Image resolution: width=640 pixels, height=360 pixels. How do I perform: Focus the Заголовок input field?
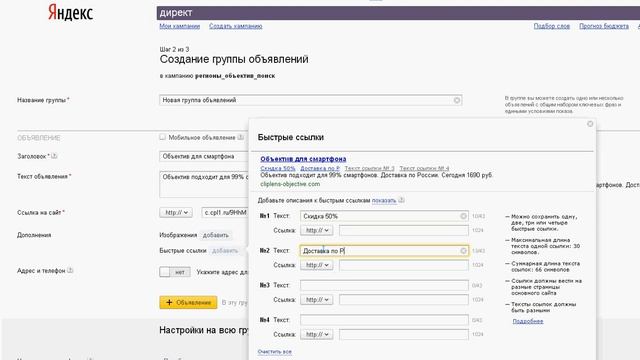(204, 156)
